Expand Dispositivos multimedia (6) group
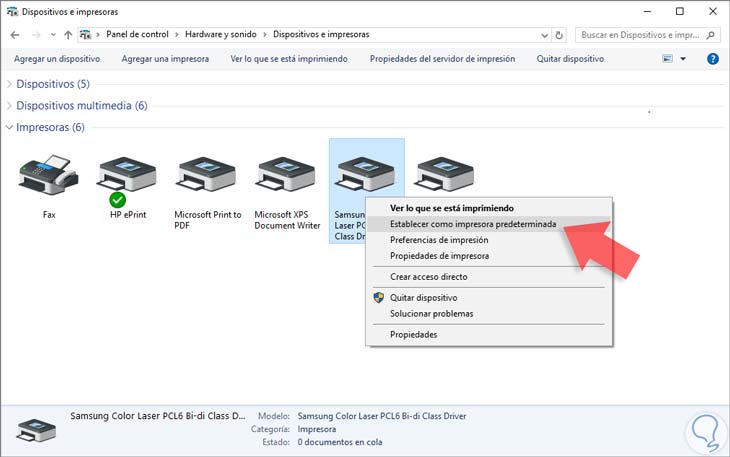730x457 pixels. pyautogui.click(x=9, y=106)
